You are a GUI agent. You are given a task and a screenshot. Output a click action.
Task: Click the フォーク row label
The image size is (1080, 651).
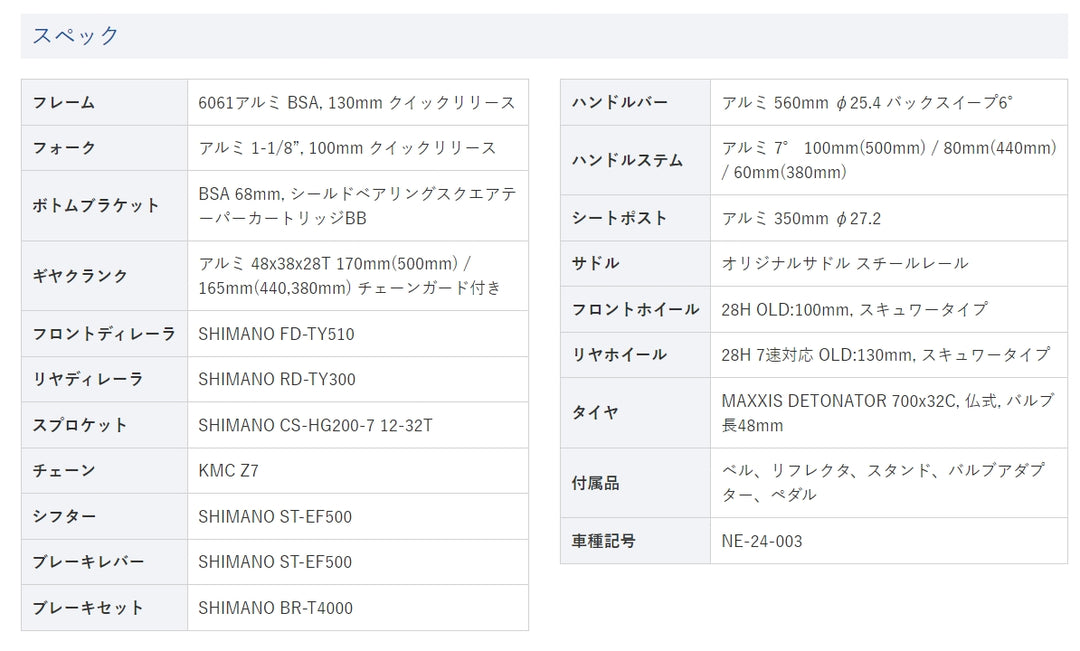pyautogui.click(x=64, y=148)
